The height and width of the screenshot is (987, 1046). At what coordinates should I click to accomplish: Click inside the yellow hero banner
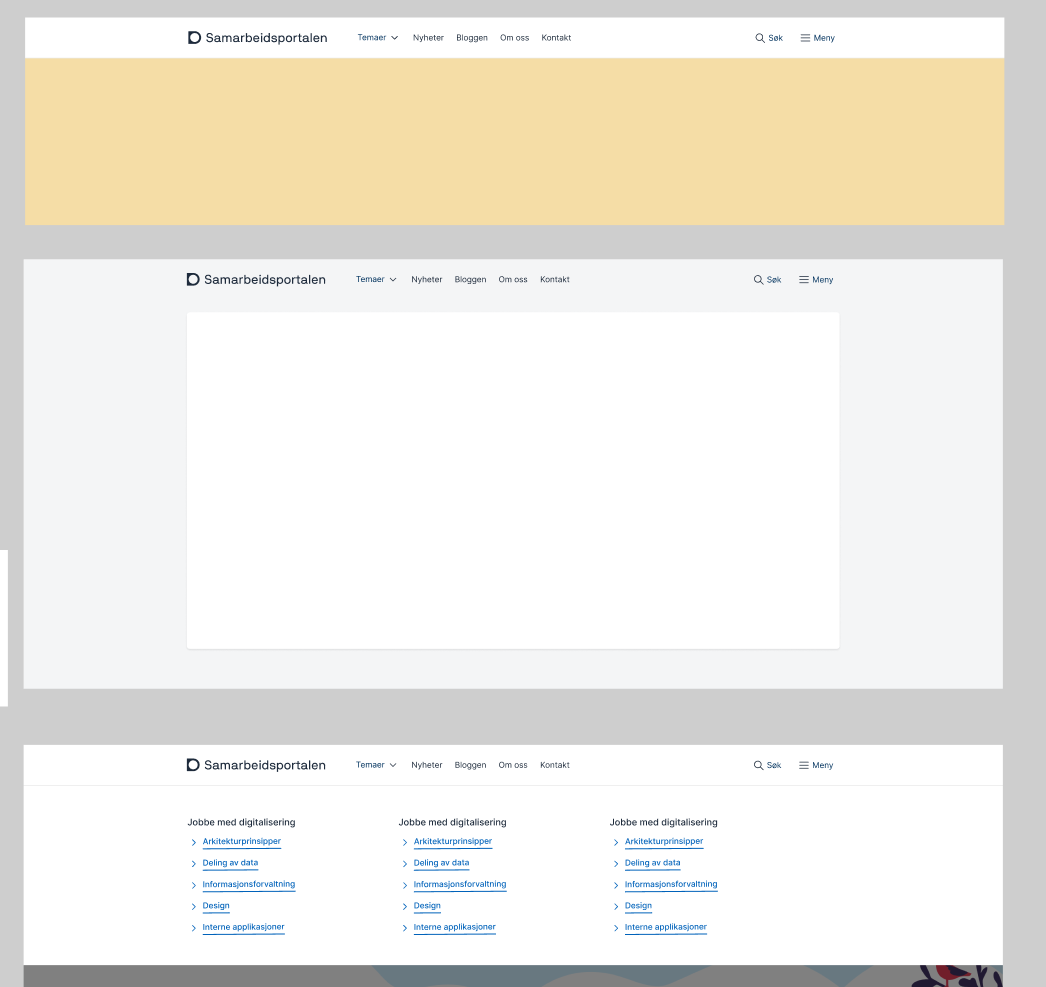[513, 140]
